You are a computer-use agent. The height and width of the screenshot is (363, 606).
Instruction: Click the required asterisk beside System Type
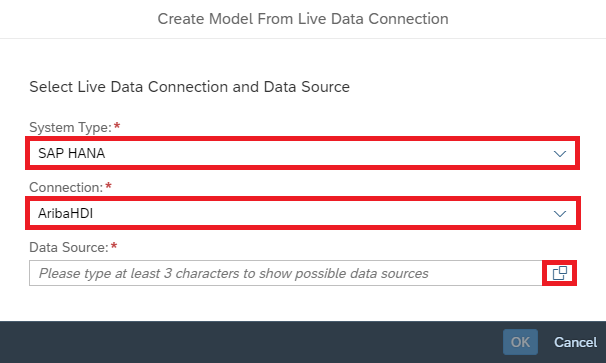coord(117,126)
